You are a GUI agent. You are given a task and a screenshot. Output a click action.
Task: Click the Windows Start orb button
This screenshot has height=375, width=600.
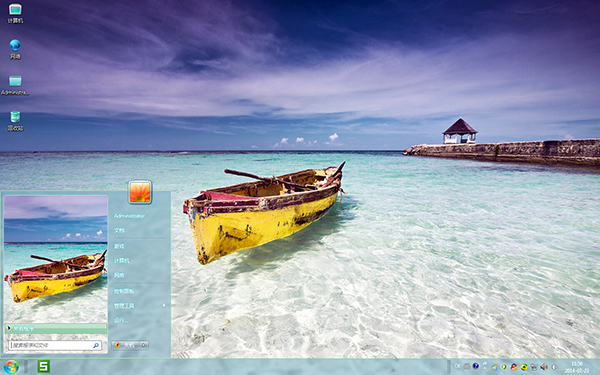[11, 367]
